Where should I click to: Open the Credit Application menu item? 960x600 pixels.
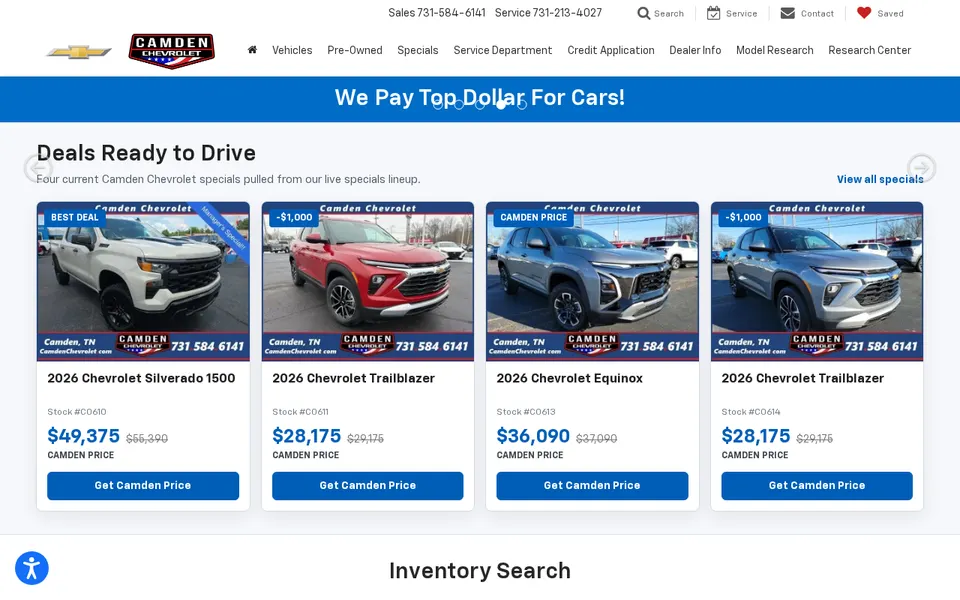click(610, 50)
